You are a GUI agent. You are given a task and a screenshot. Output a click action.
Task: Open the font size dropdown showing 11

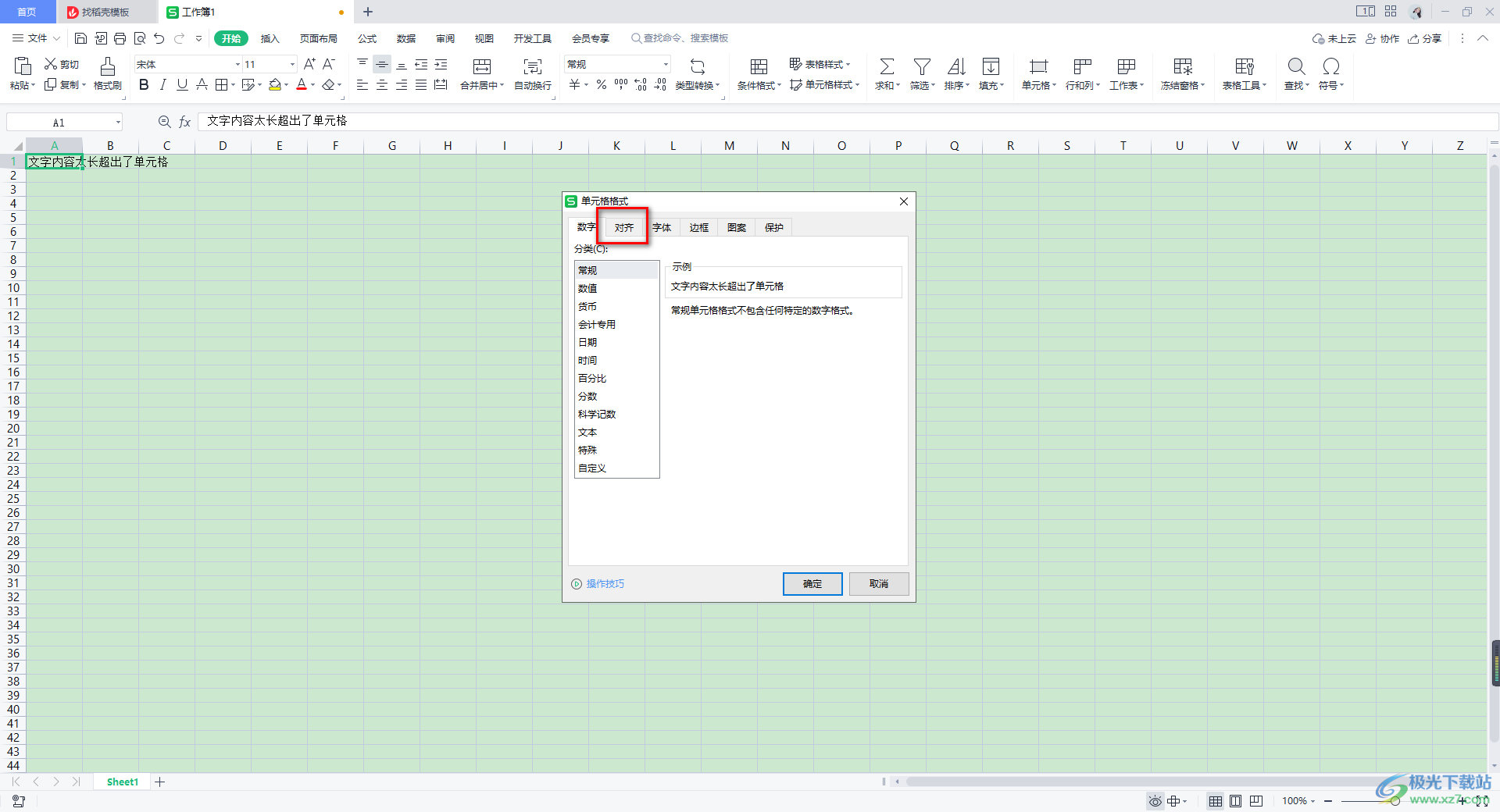point(293,64)
